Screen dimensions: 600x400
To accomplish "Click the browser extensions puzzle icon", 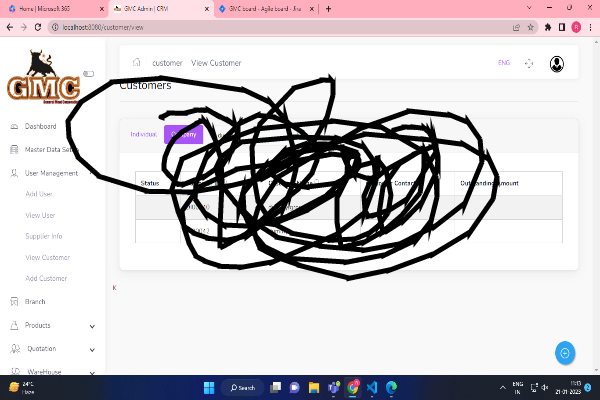I will point(547,27).
